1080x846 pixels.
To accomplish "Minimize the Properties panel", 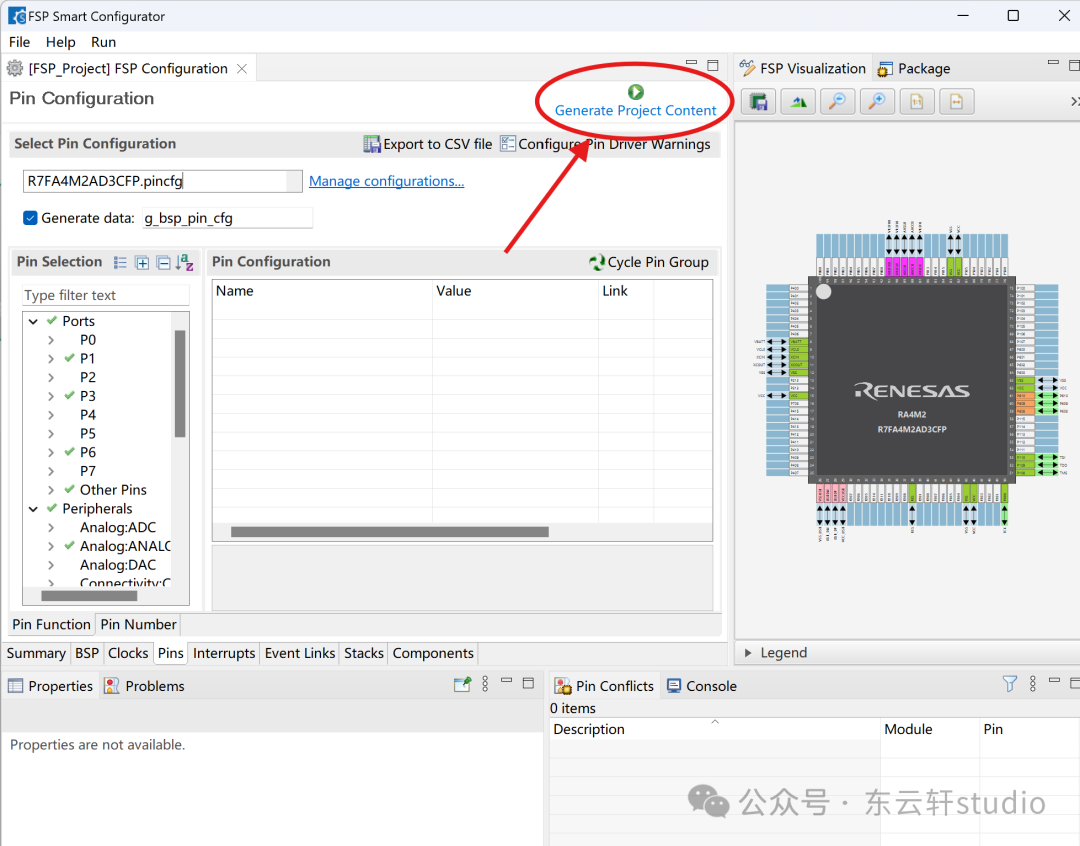I will click(507, 680).
